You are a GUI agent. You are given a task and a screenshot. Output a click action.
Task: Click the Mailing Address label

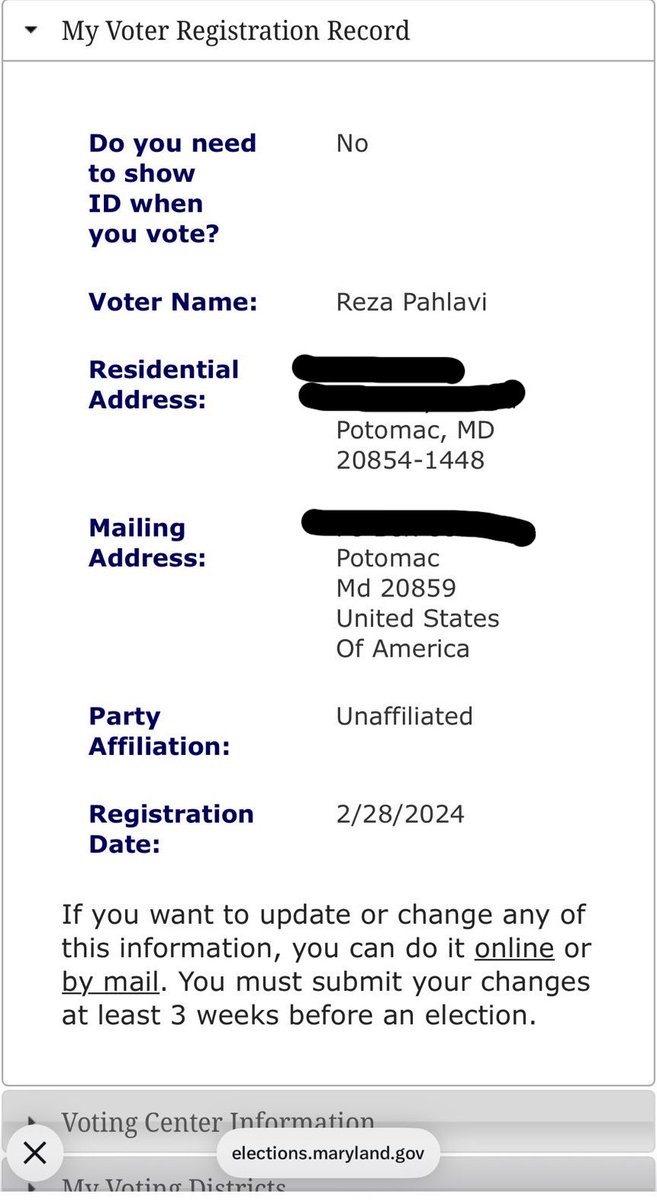coord(147,543)
